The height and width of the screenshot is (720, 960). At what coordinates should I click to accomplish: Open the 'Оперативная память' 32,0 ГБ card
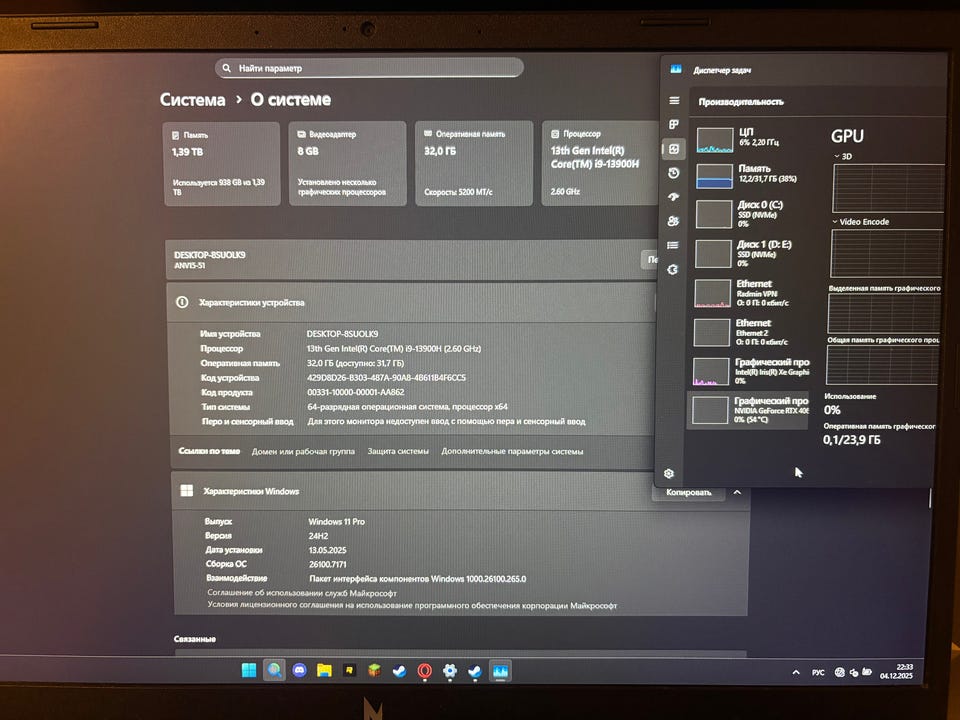[x=474, y=163]
